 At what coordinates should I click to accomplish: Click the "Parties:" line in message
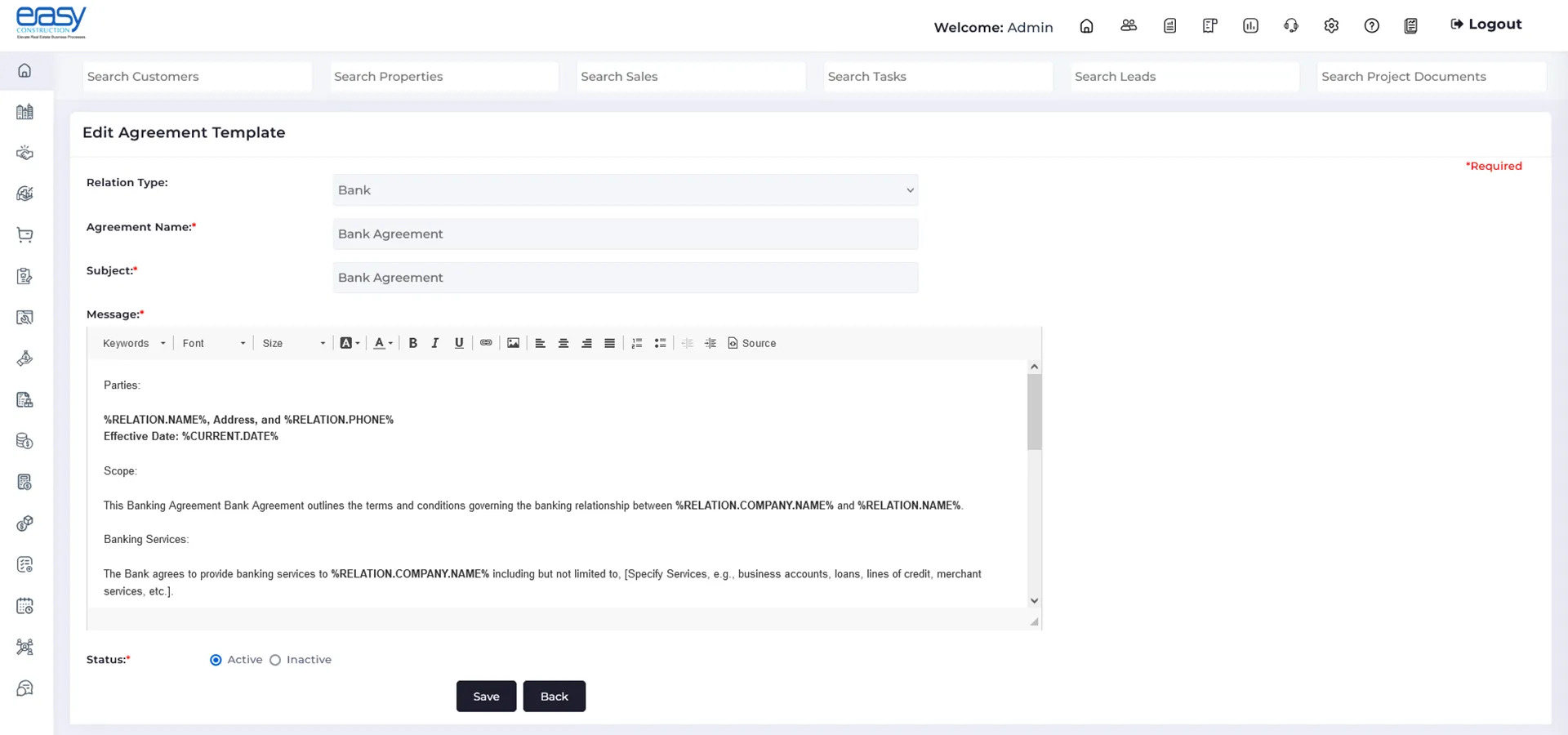click(x=122, y=385)
